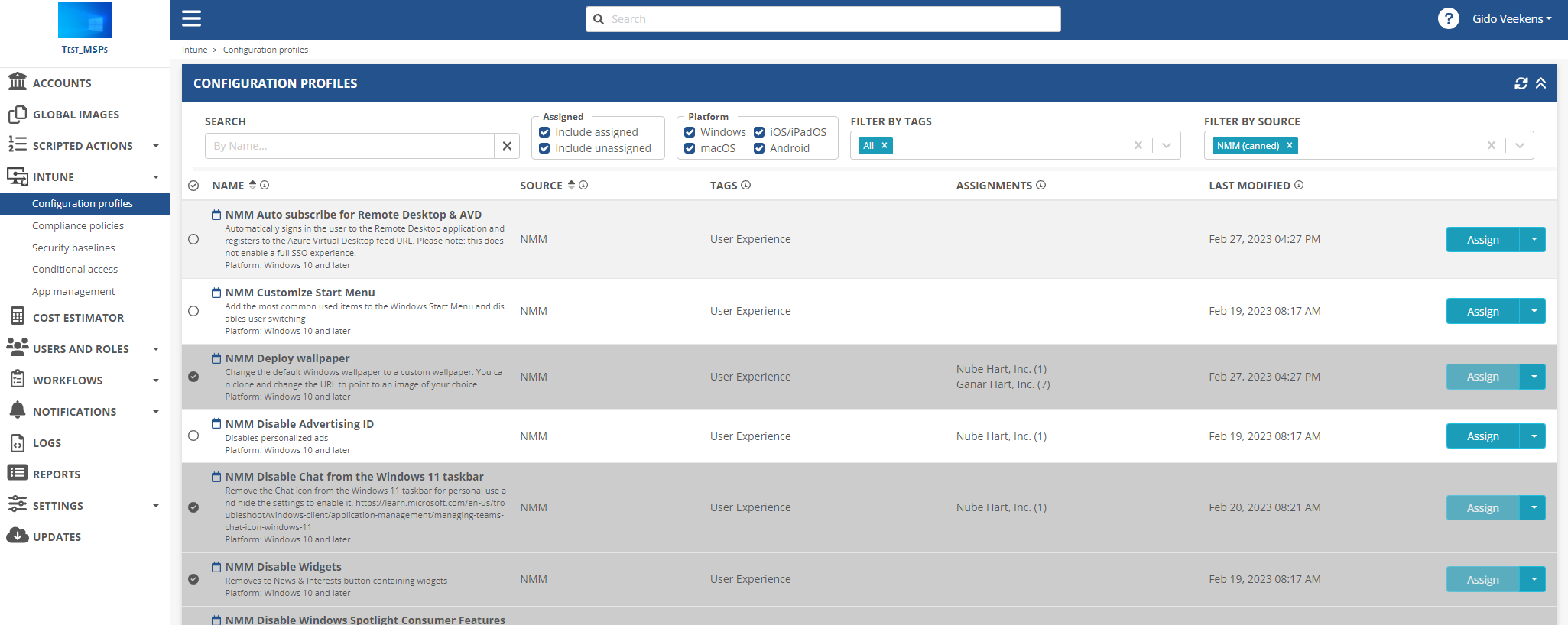1568x625 pixels.
Task: Toggle the macOS platform checkbox
Action: coord(690,148)
